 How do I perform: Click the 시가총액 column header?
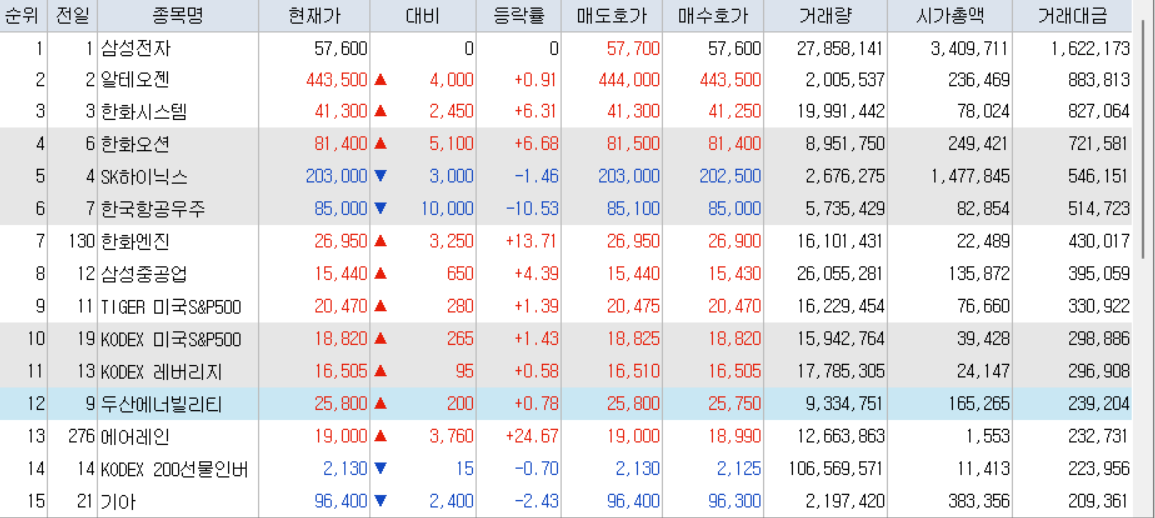tap(949, 16)
